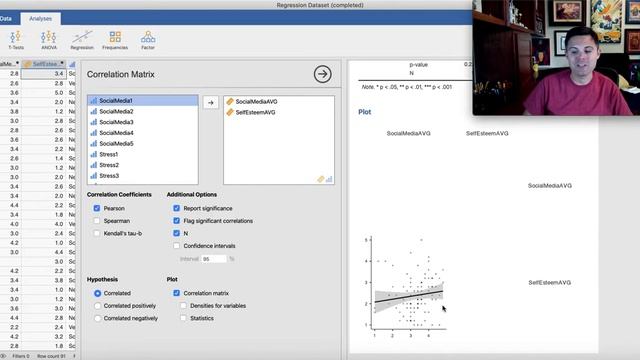The height and width of the screenshot is (360, 640).
Task: Enable Densities for variables checkbox
Action: [183, 306]
